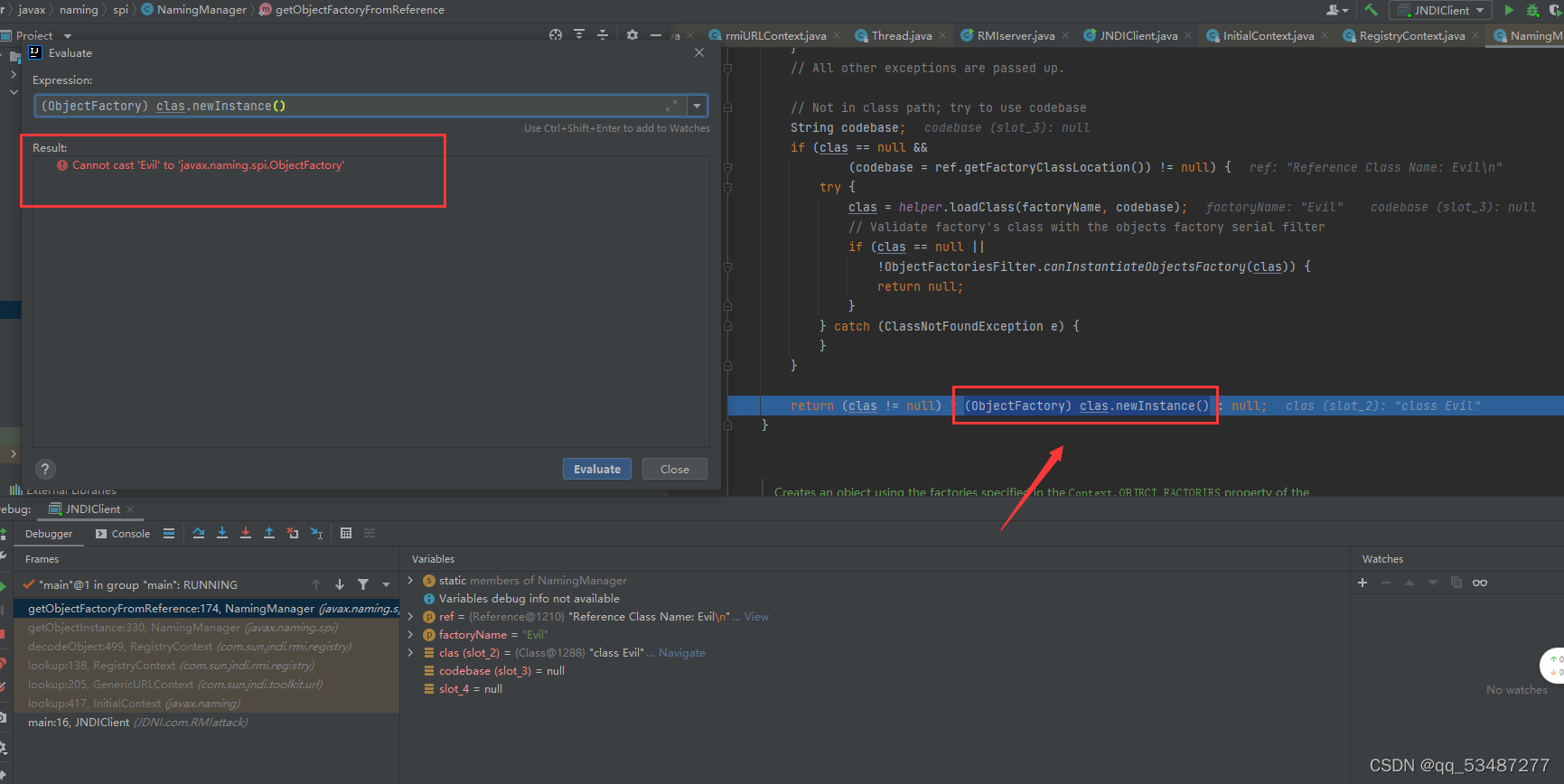The image size is (1564, 784).
Task: Select previous frame with up arrow
Action: [316, 584]
